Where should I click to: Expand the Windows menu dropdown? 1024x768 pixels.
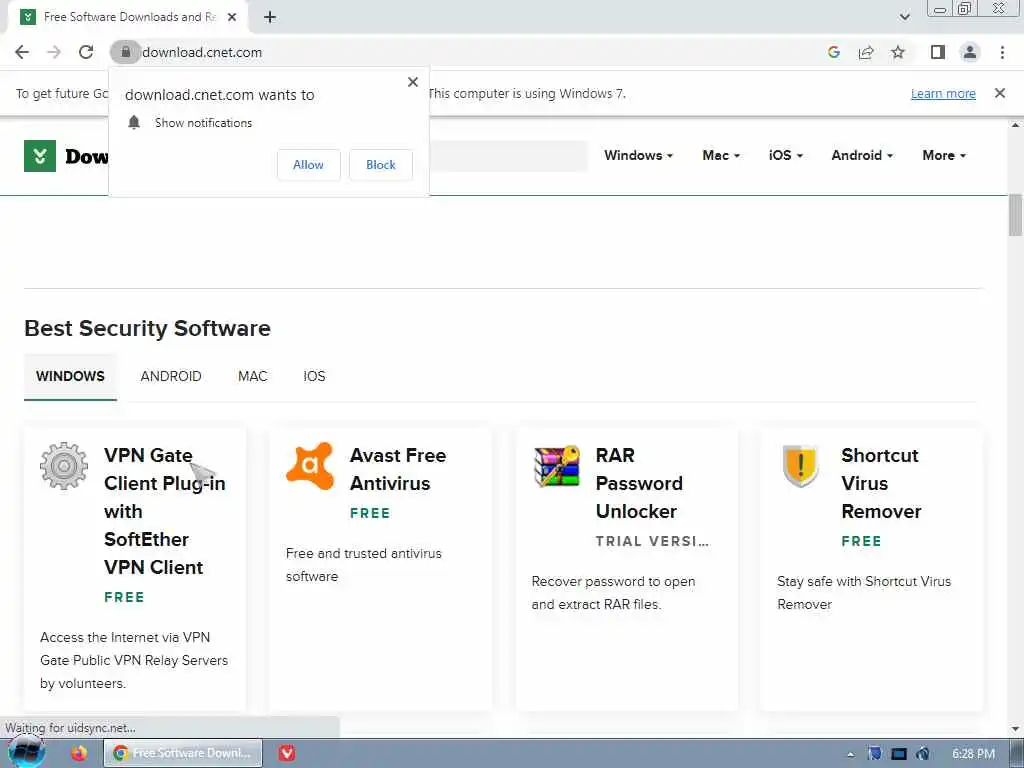[638, 155]
